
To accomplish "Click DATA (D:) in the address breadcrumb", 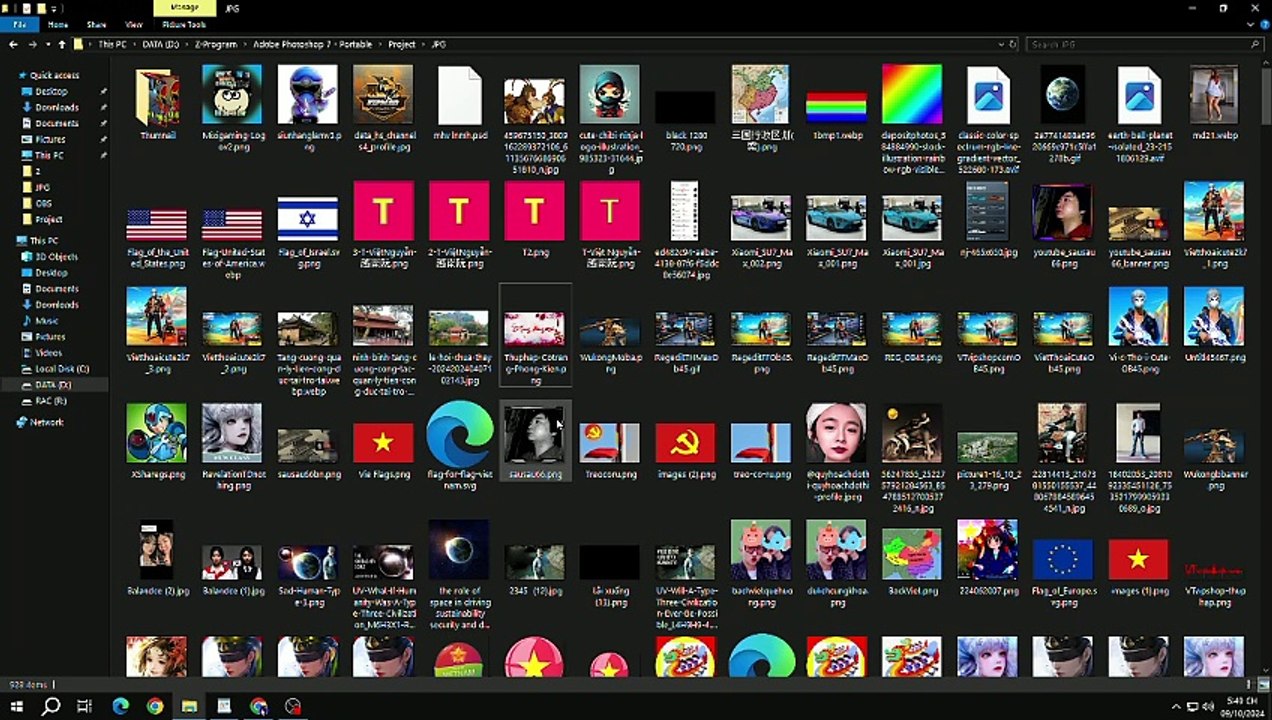I will (160, 44).
